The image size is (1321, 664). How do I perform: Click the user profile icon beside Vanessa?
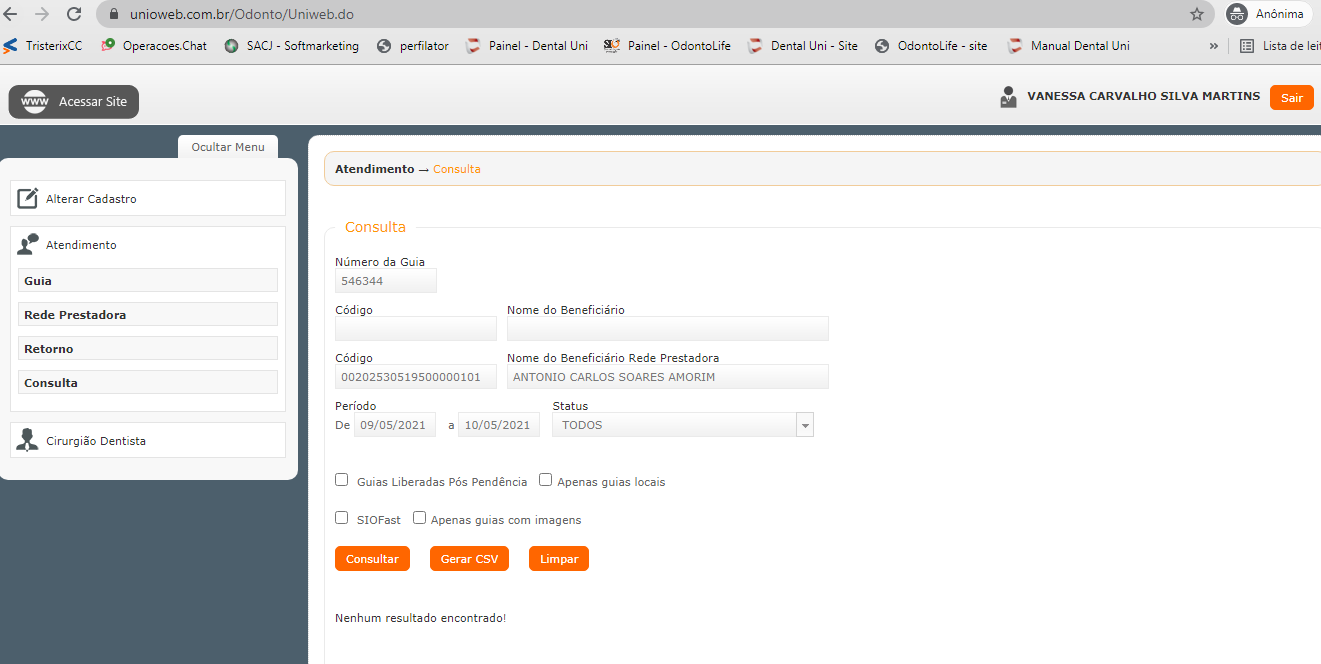pos(1008,97)
